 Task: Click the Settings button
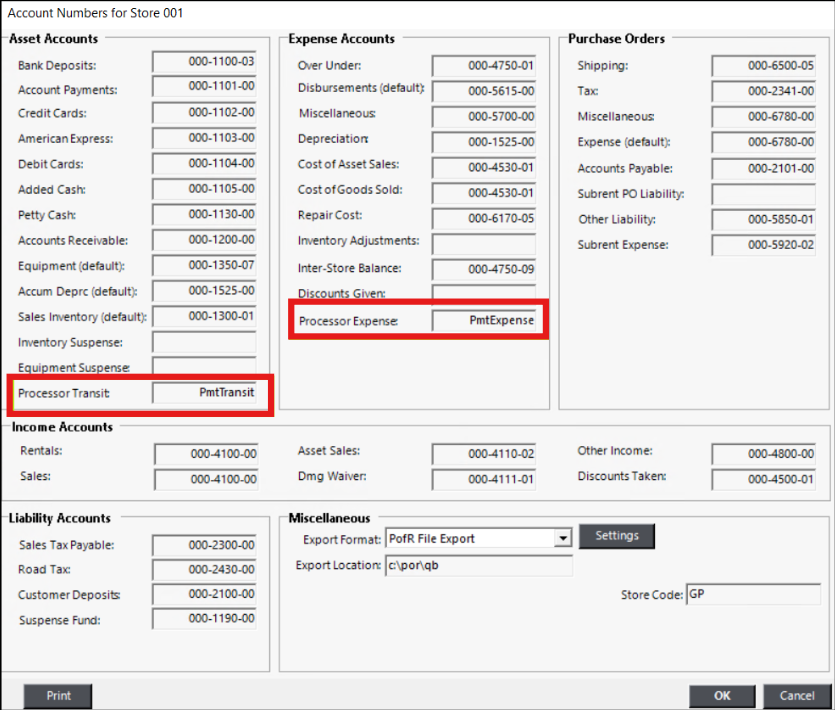pyautogui.click(x=616, y=536)
